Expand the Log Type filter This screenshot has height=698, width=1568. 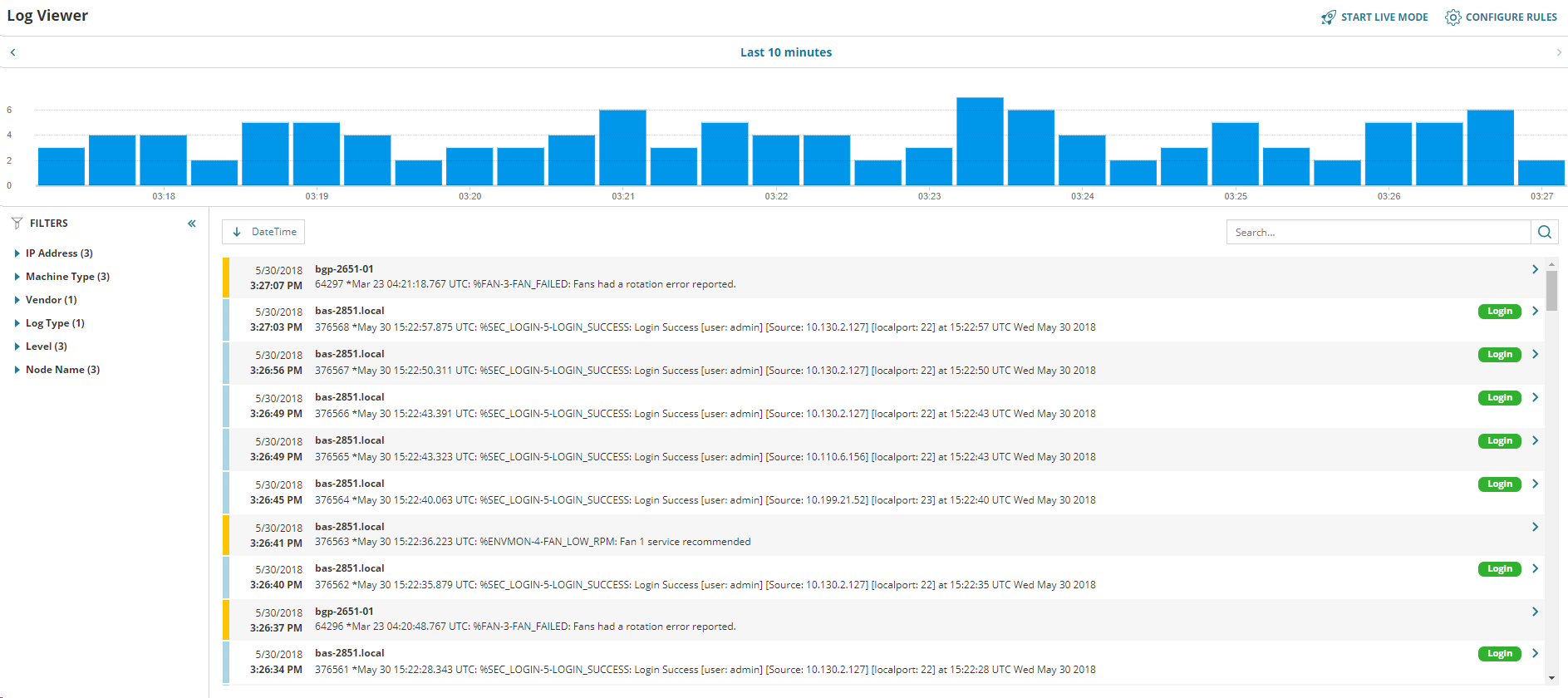50,323
